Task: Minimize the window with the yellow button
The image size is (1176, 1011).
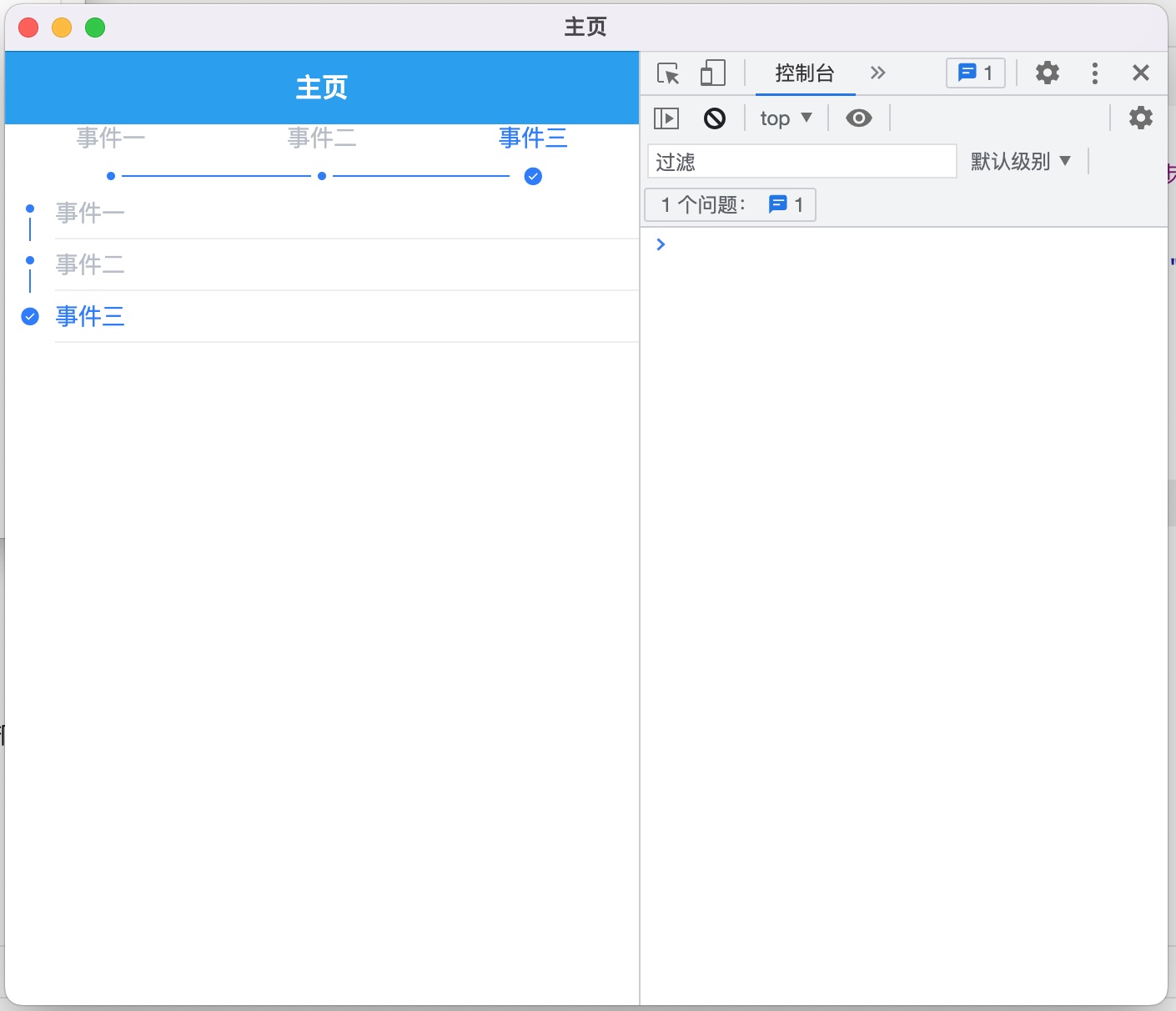Action: tap(62, 28)
